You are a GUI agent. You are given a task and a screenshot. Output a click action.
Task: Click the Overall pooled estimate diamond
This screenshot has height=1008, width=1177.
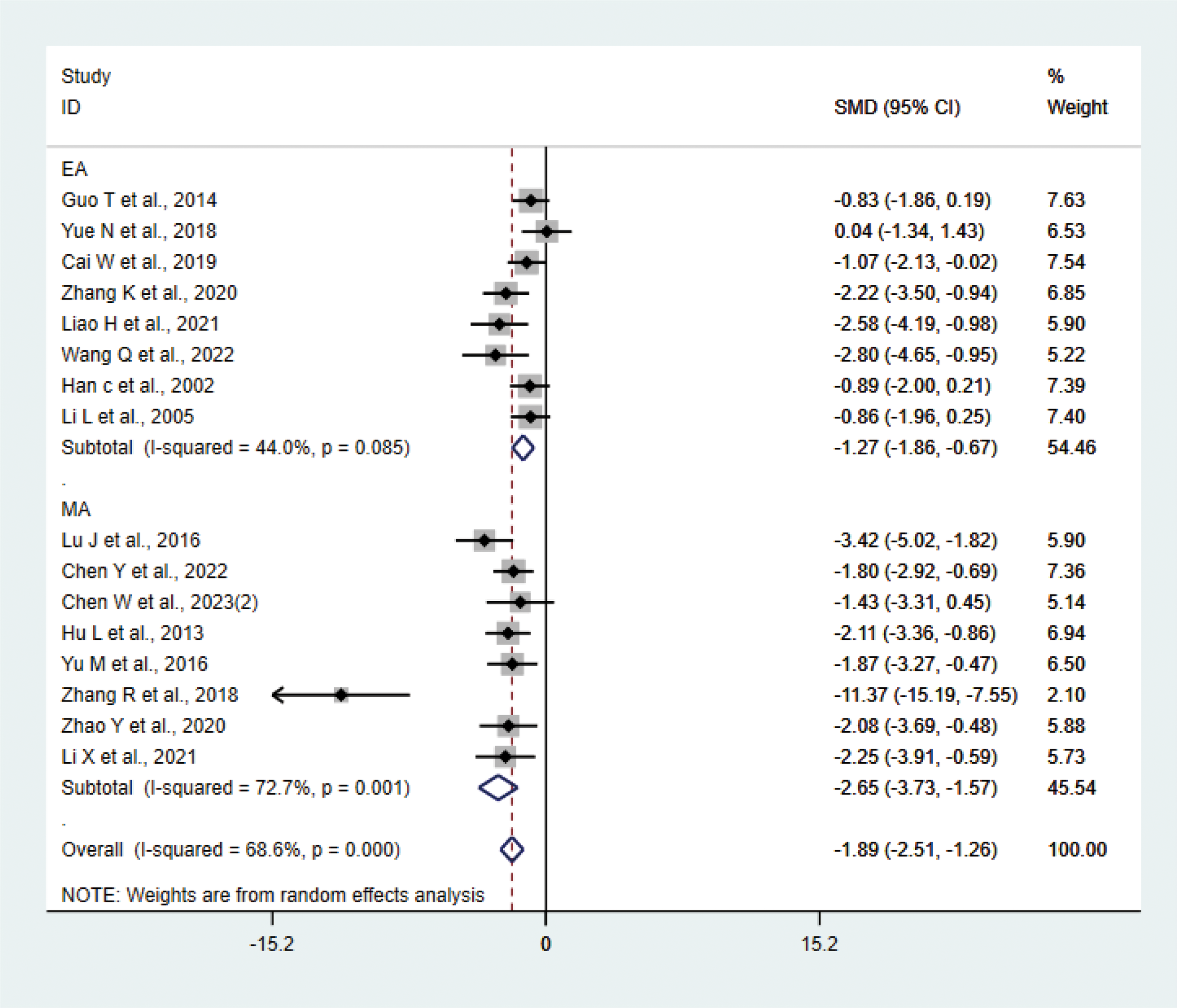point(512,849)
